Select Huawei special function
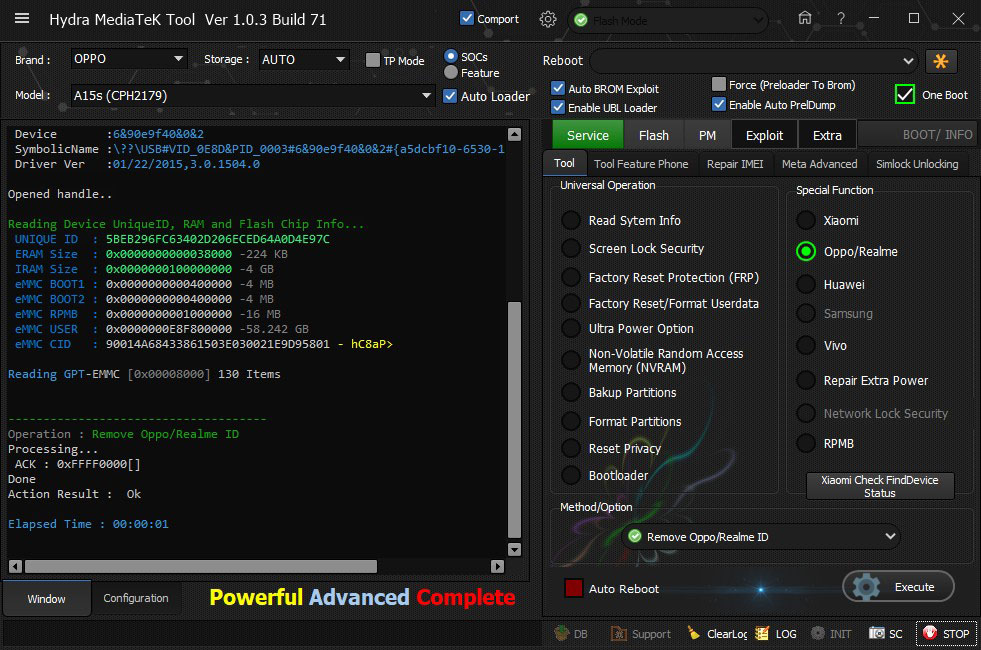 (806, 284)
